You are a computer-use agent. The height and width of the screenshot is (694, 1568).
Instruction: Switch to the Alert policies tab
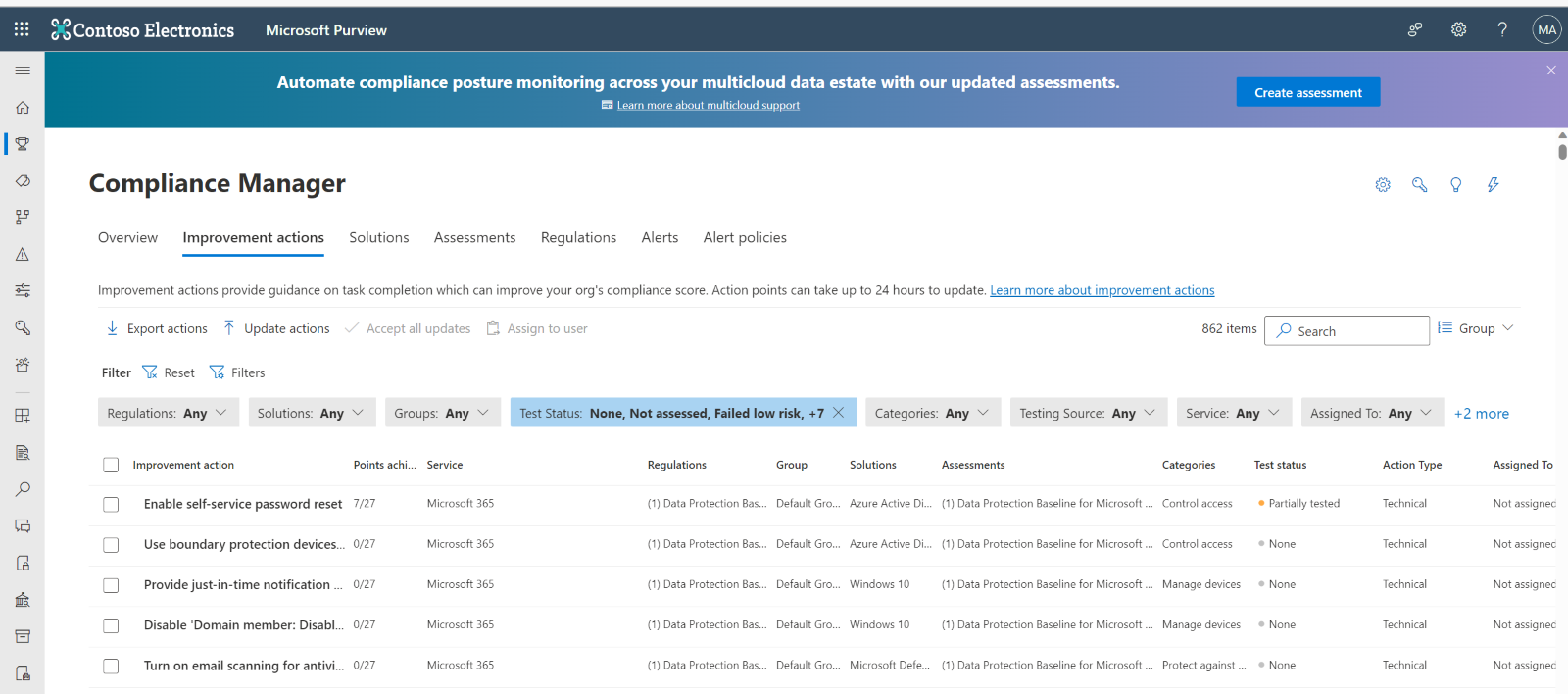pyautogui.click(x=745, y=237)
